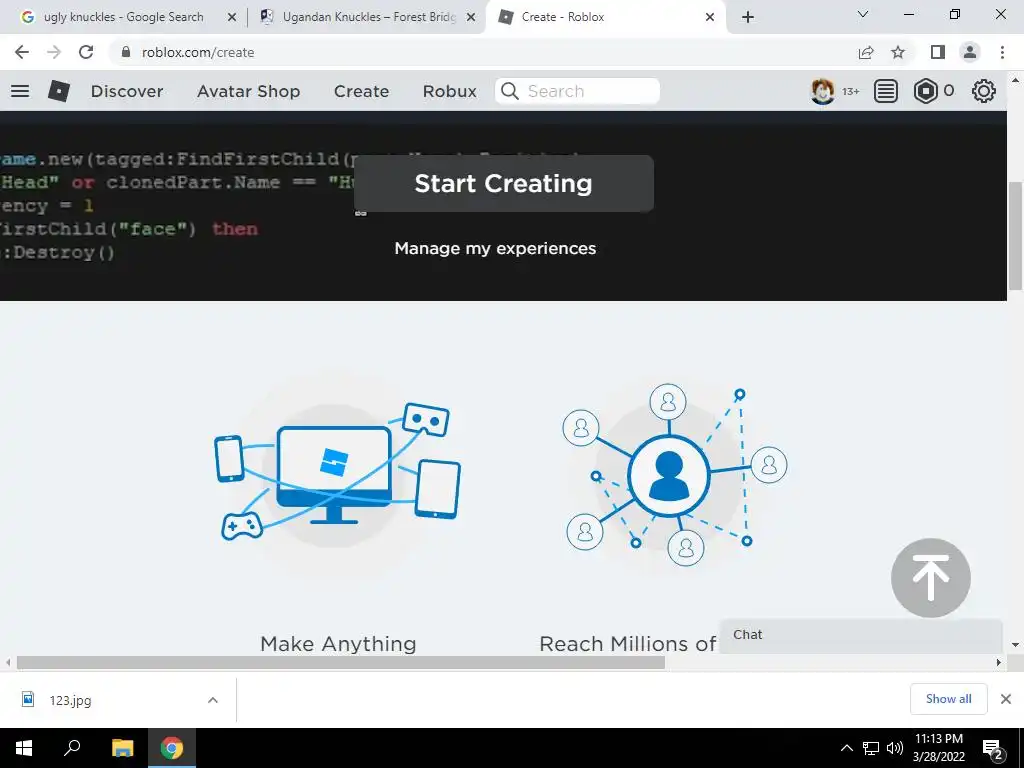Click the Make Anything heading
Screen dimensions: 1024x768
[x=338, y=644]
